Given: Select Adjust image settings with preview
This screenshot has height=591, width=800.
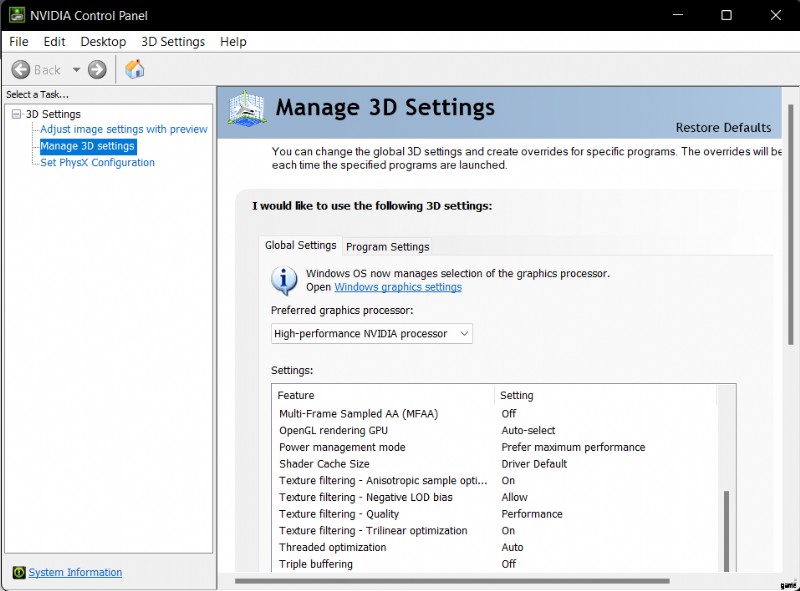Looking at the screenshot, I should pyautogui.click(x=124, y=129).
